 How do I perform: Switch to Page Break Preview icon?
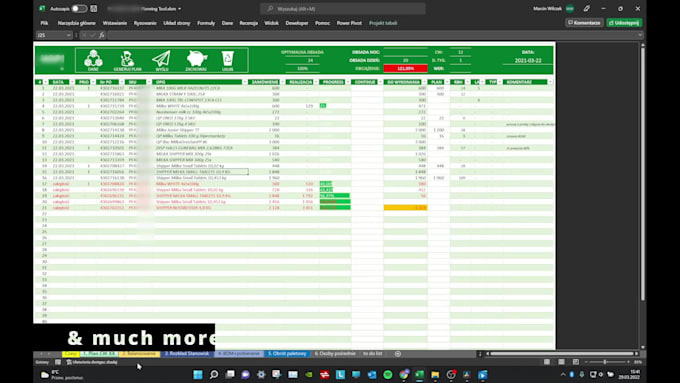pyautogui.click(x=575, y=362)
